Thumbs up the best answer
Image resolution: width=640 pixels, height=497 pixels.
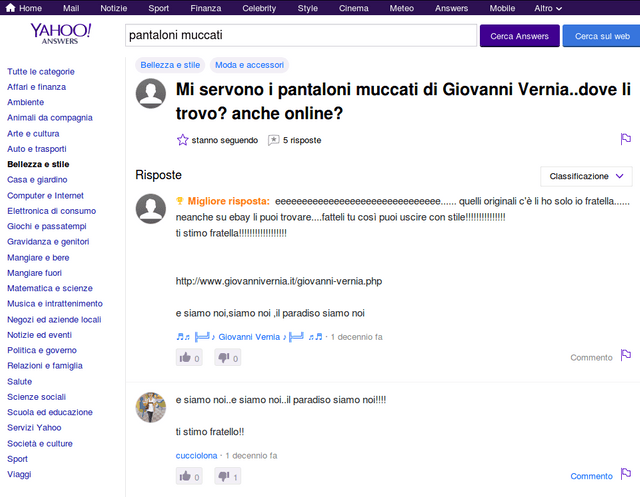(x=189, y=358)
